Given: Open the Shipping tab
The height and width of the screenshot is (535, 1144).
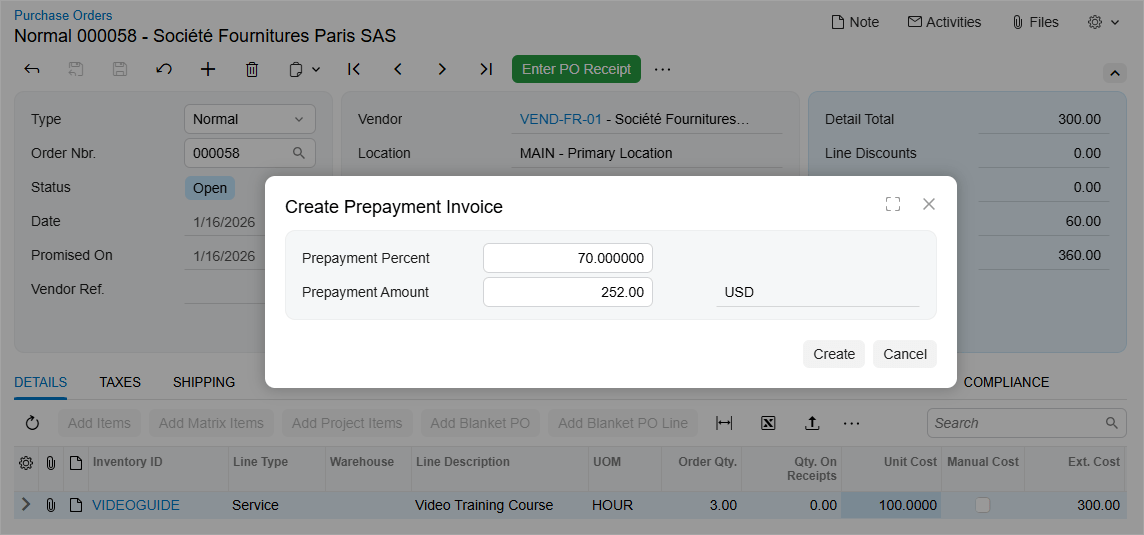Looking at the screenshot, I should tap(204, 382).
